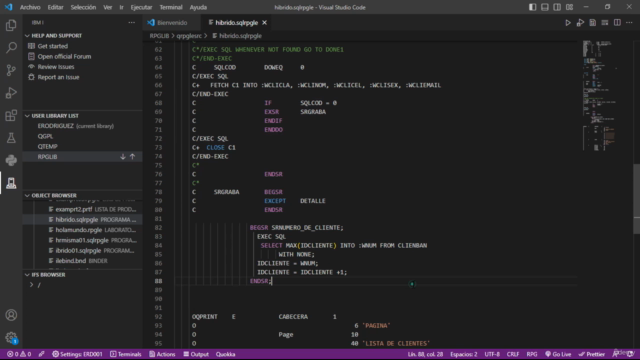The width and height of the screenshot is (640, 360).
Task: Click Report an Issue link
Action: point(58,77)
